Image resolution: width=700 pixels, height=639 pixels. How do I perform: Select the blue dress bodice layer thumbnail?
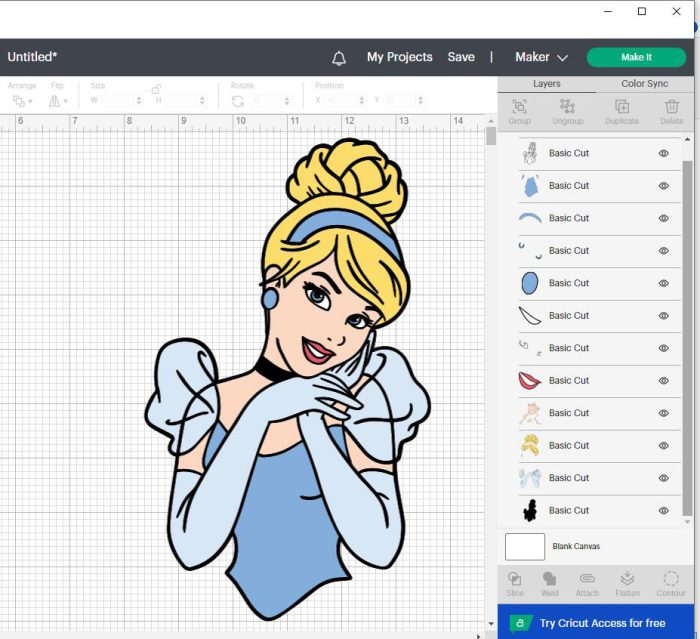pyautogui.click(x=530, y=186)
